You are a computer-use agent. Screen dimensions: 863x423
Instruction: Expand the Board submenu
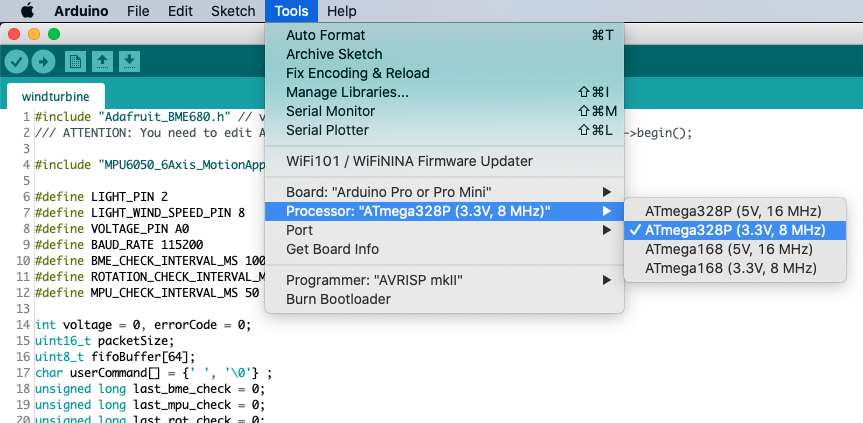(444, 192)
